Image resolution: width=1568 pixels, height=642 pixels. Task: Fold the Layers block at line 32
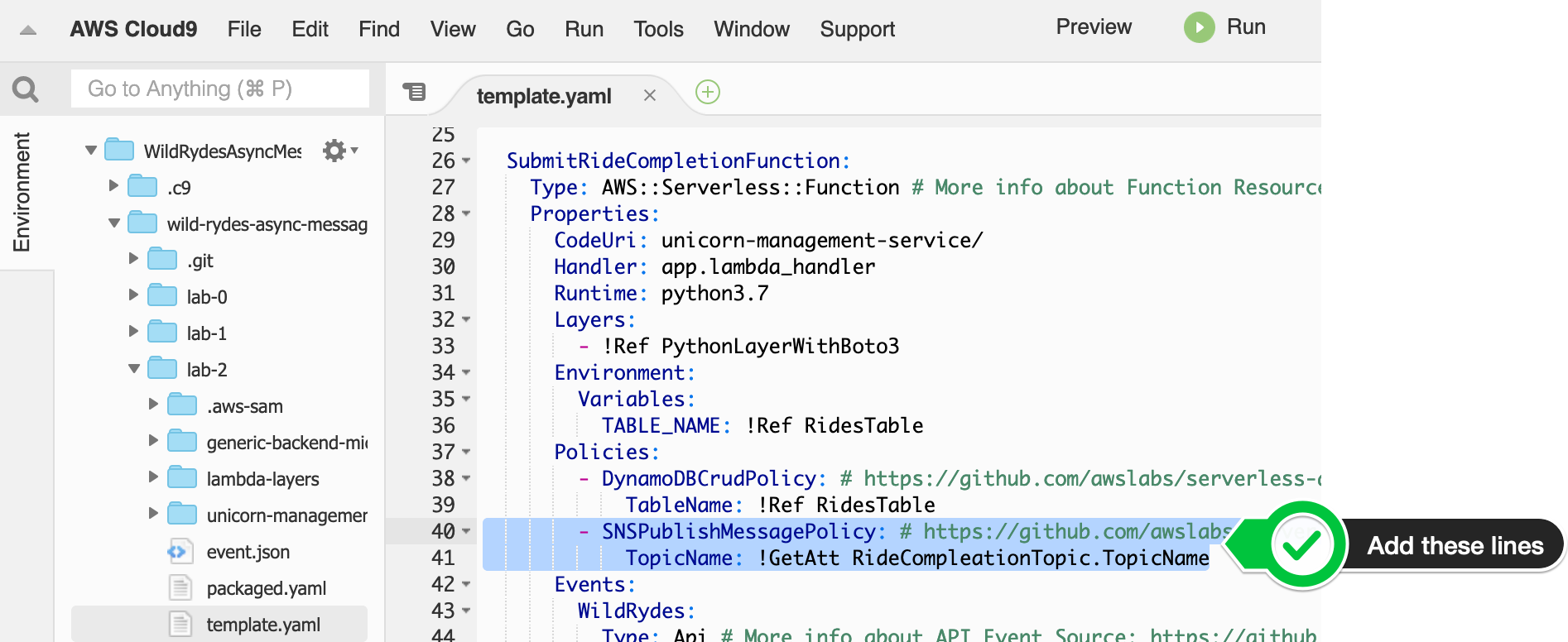pyautogui.click(x=466, y=320)
